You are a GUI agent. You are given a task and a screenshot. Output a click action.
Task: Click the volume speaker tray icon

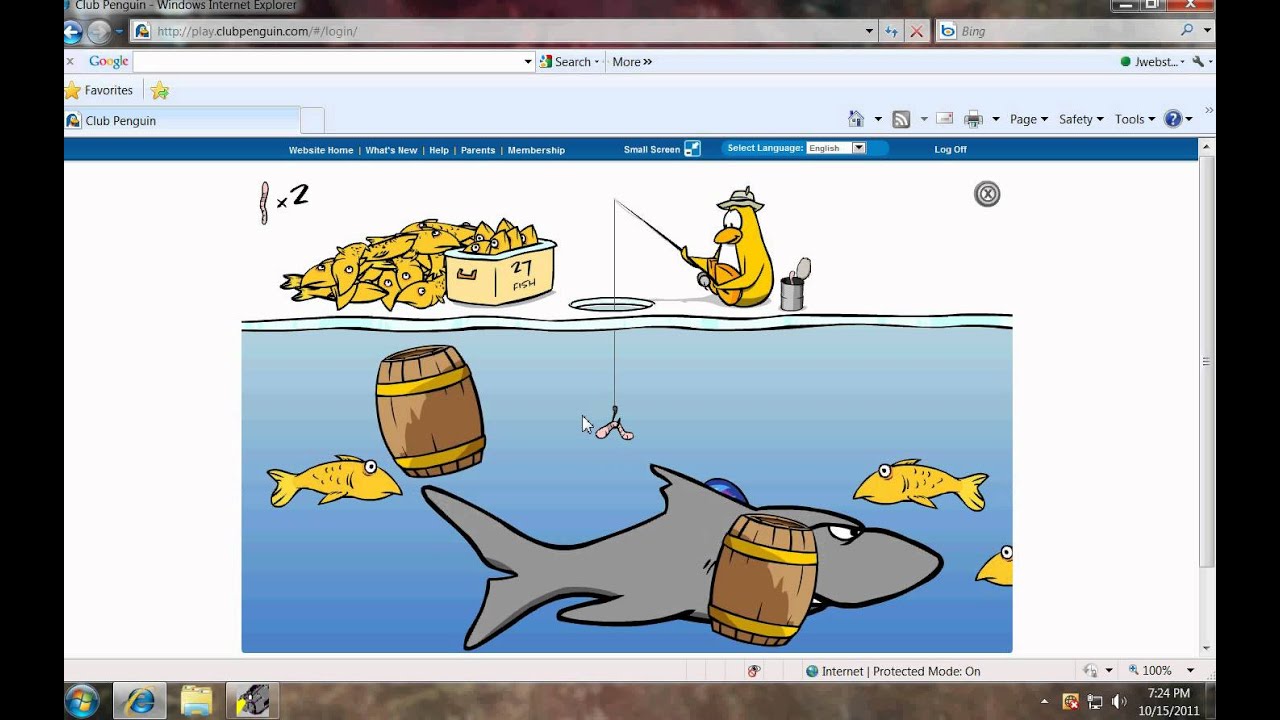1119,701
